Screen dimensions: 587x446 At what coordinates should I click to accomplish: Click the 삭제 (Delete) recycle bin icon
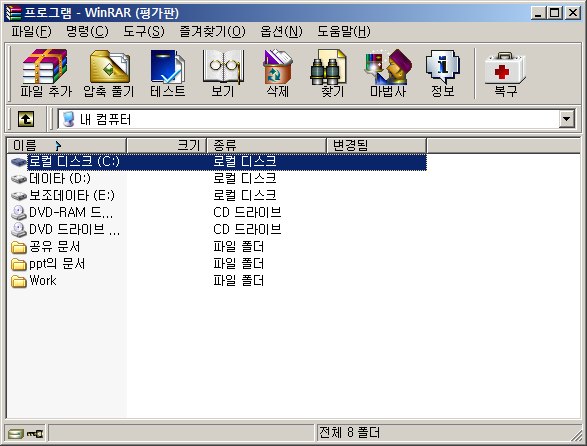click(277, 73)
